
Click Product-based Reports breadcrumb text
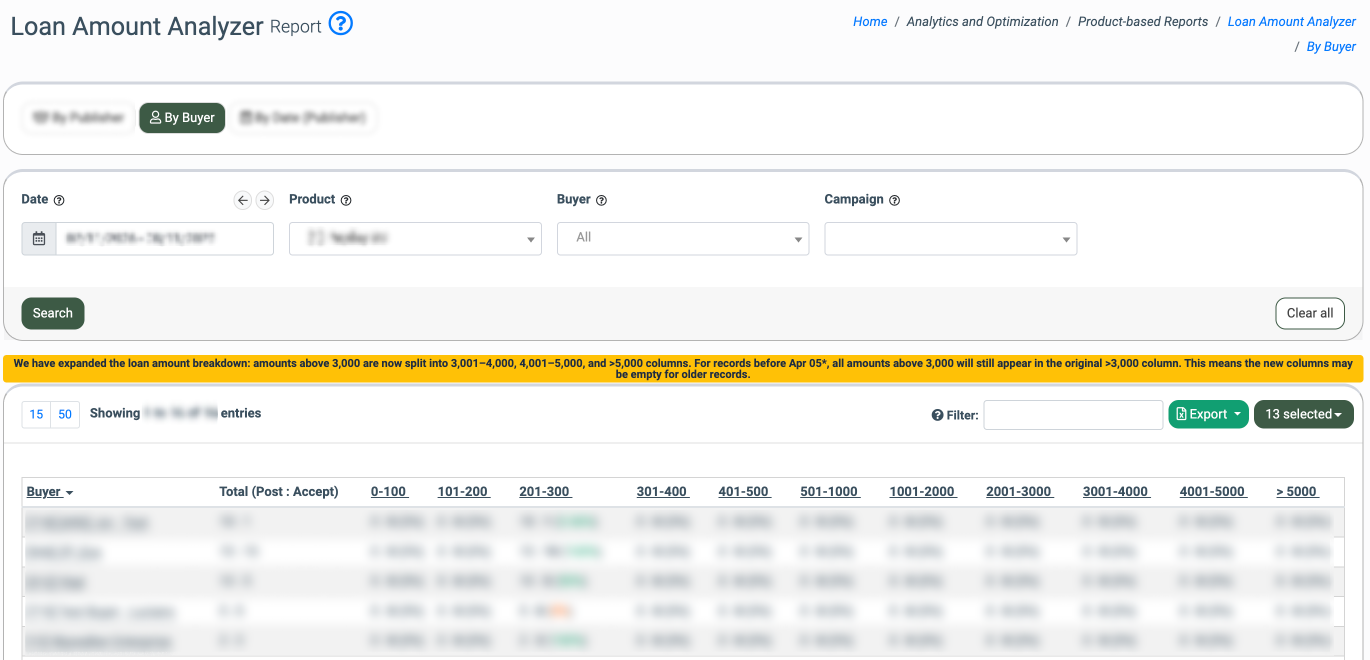coord(1143,22)
